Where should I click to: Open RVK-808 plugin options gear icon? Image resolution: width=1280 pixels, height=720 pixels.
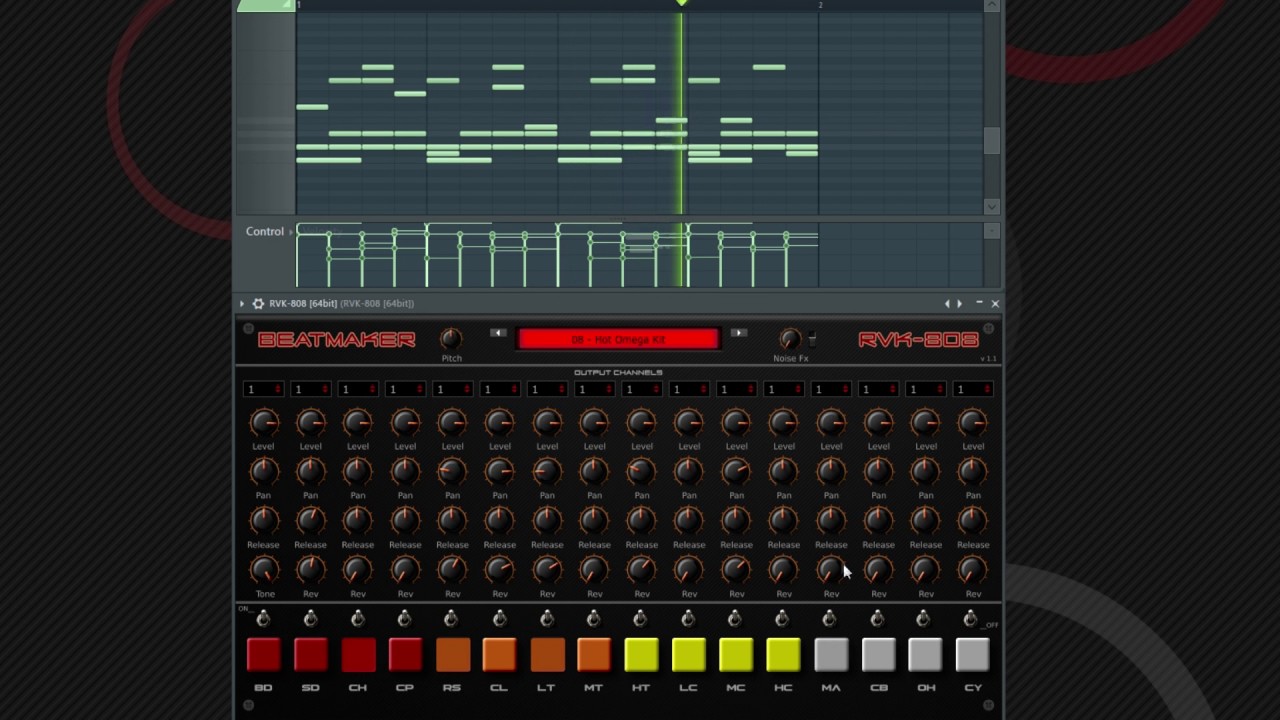(x=258, y=303)
